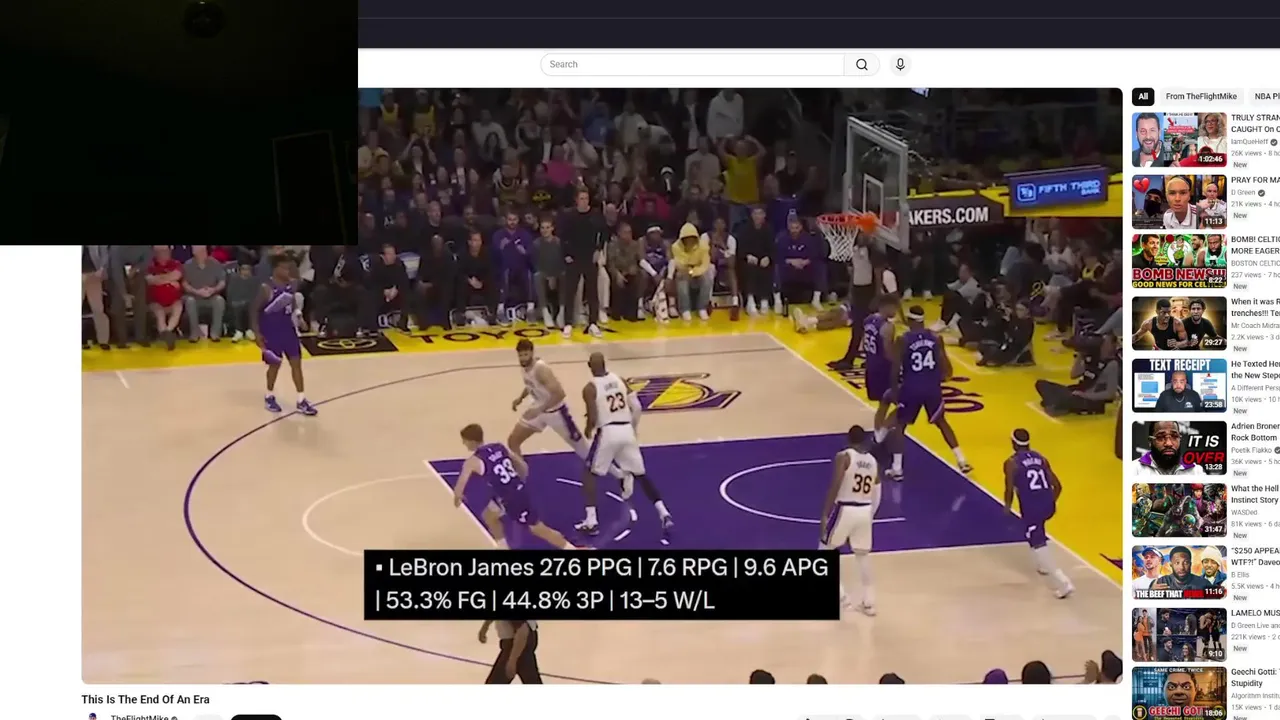This screenshot has height=720, width=1280.
Task: Open 'THE BEEF THAT' 11:16 thumbnail
Action: [x=1179, y=572]
